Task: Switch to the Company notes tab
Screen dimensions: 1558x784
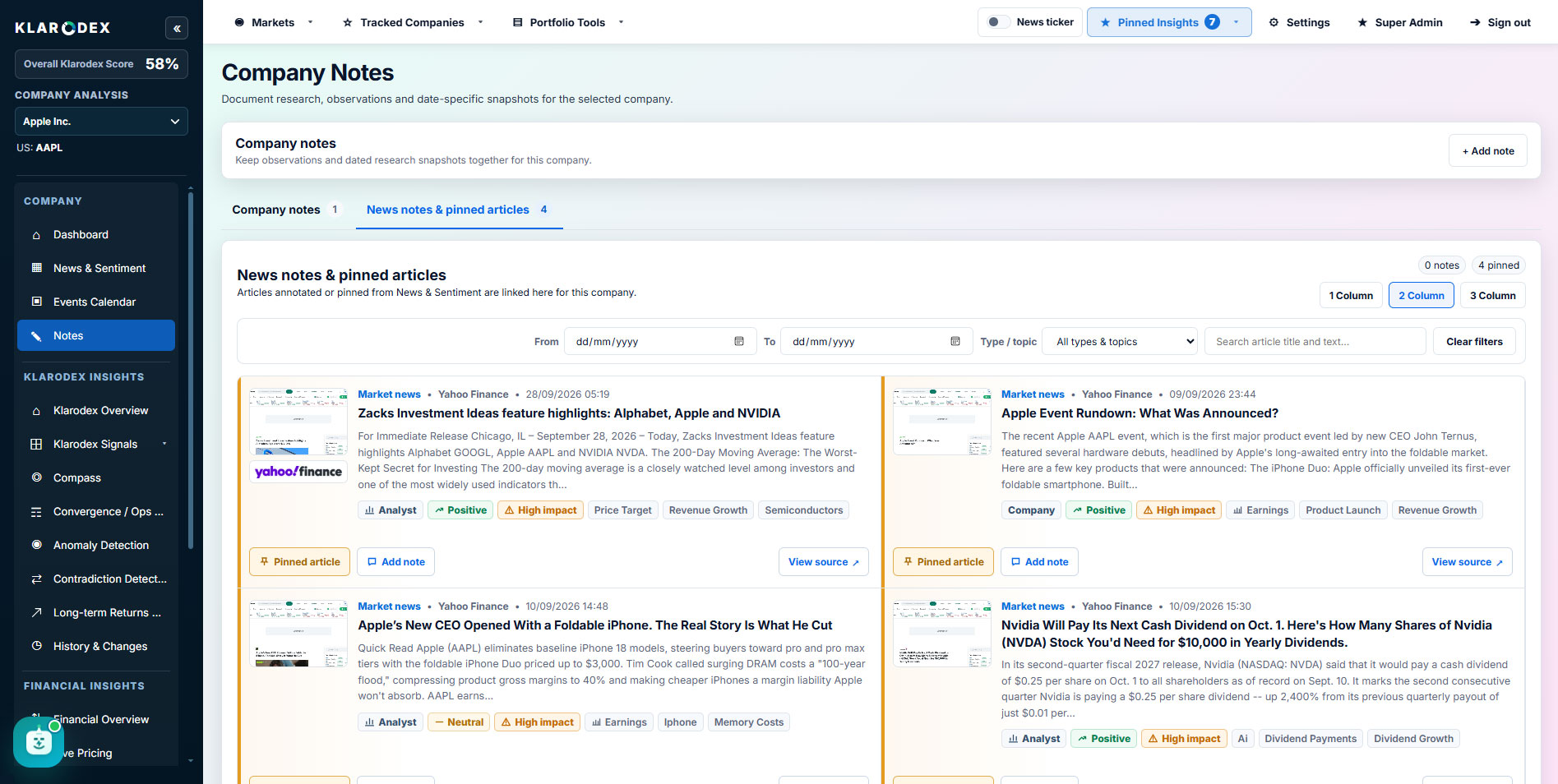Action: tap(285, 210)
